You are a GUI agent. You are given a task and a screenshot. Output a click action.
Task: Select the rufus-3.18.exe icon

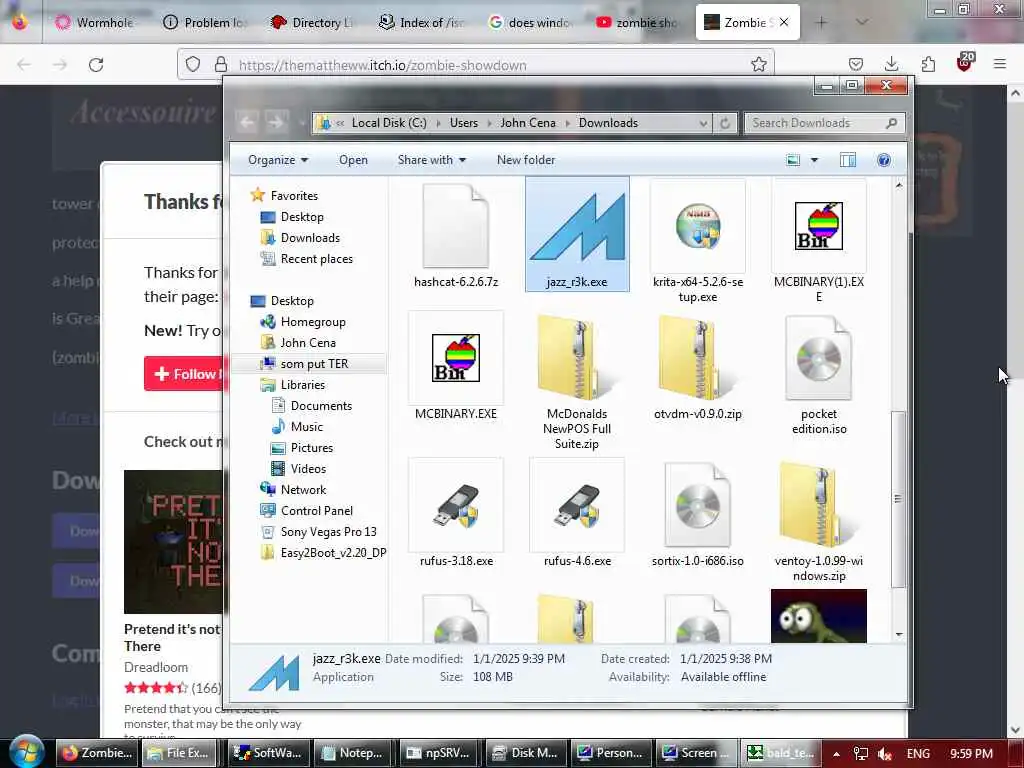coord(456,505)
